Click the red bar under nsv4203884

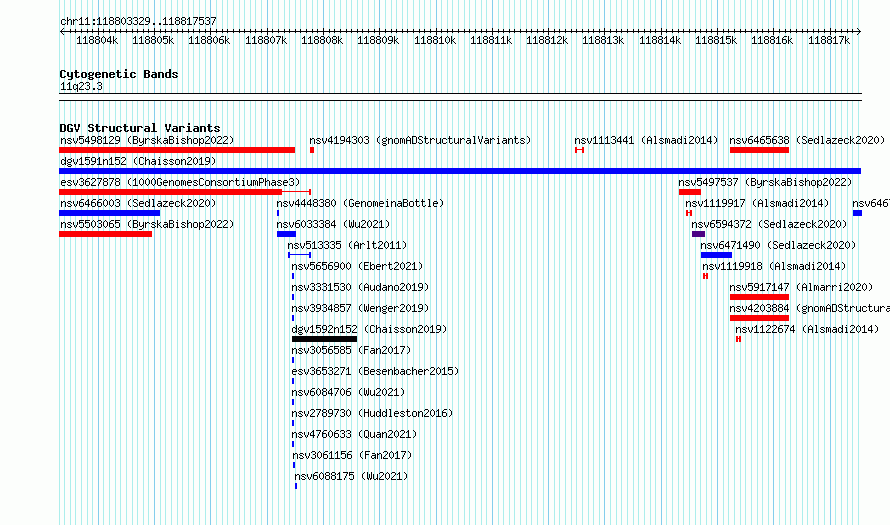759,318
